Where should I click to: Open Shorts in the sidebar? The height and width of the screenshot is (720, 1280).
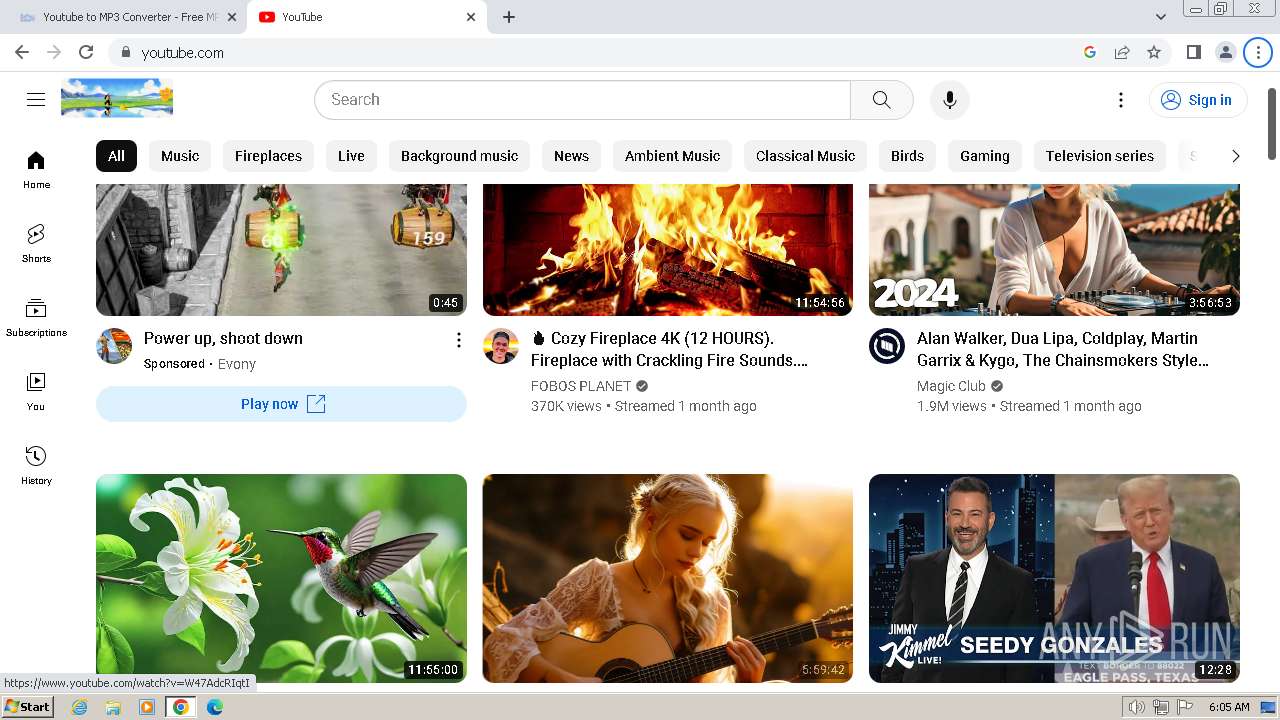click(36, 243)
